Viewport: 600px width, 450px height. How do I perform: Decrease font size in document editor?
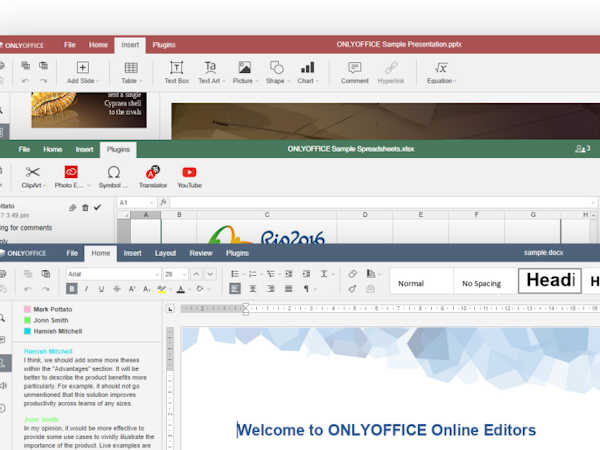[x=210, y=274]
